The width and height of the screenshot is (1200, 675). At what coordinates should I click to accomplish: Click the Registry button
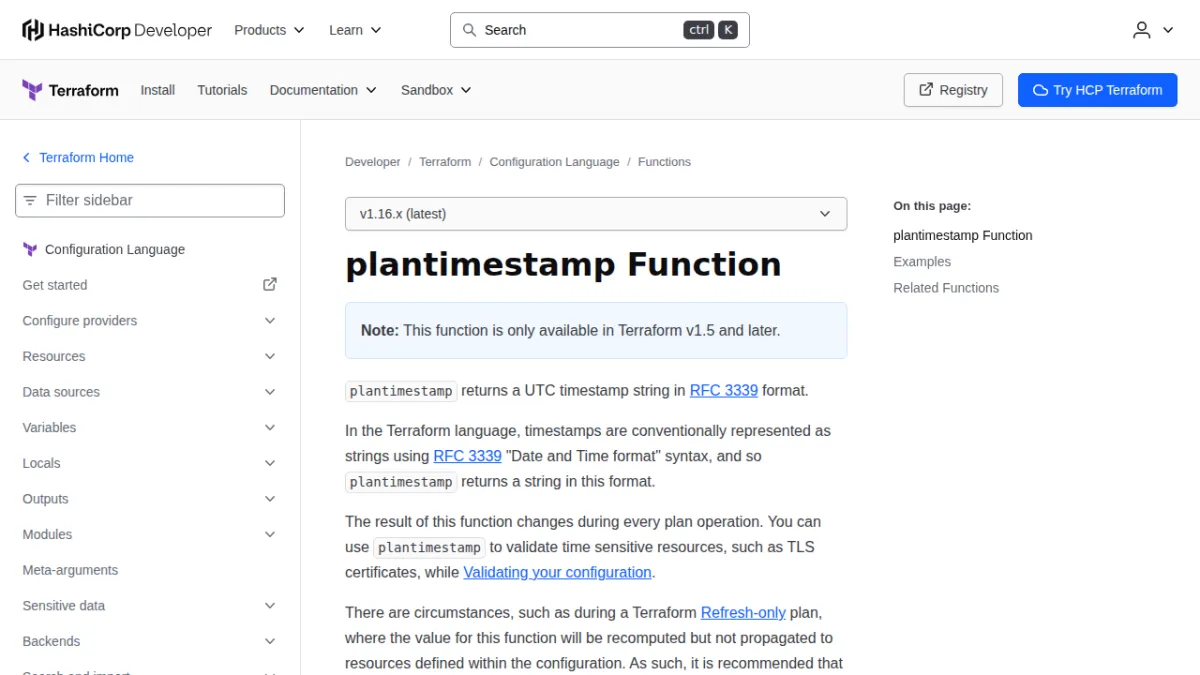pos(954,90)
